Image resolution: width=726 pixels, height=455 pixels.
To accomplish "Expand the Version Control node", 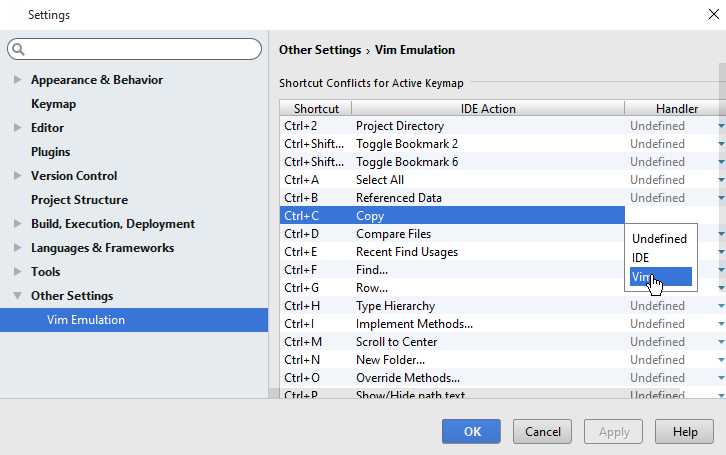I will click(x=17, y=176).
